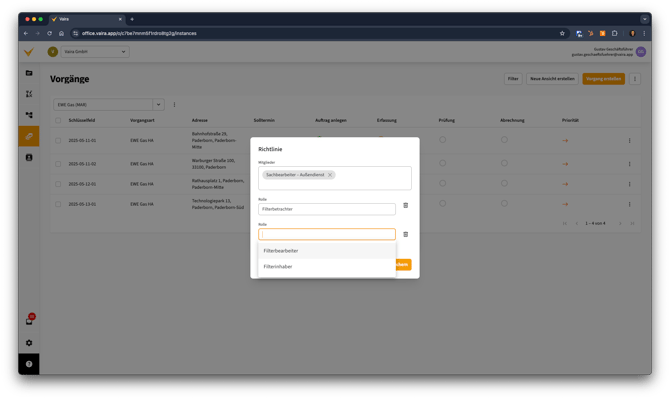Open browser tab search dropdown arrow
Screen dimensions: 670x399
[x=644, y=19]
